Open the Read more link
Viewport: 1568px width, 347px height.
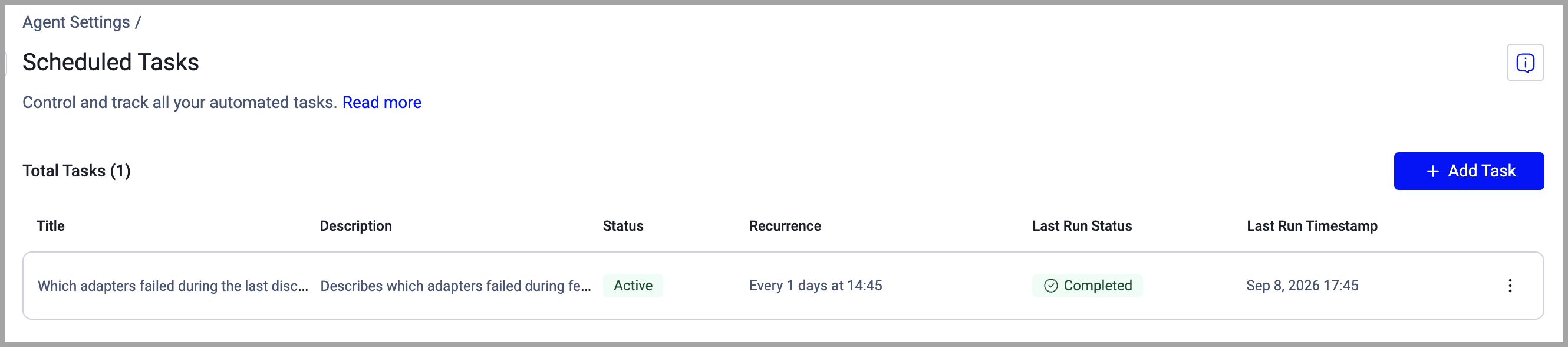381,103
